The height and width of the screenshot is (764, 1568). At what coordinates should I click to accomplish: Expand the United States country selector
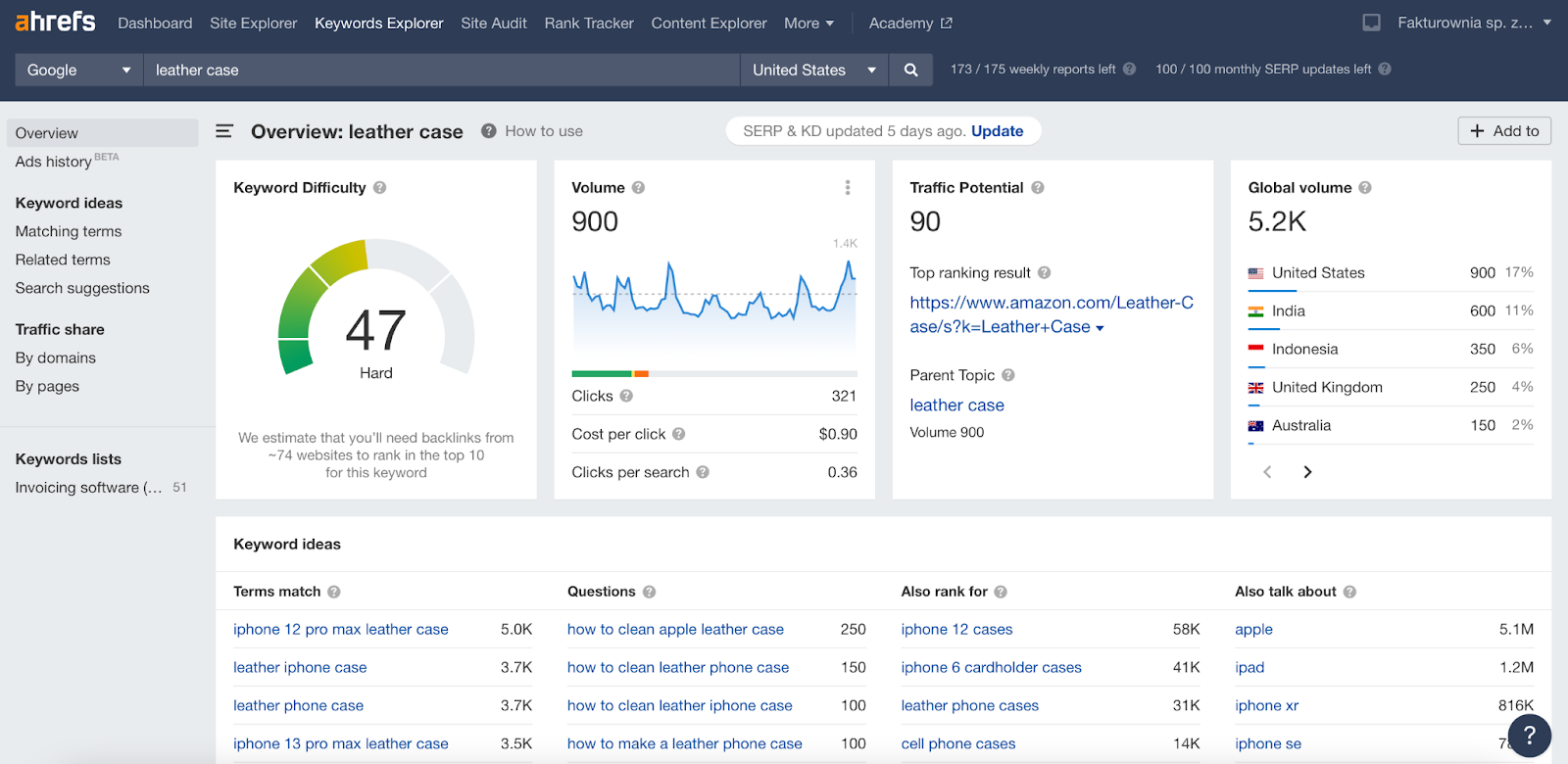(813, 70)
